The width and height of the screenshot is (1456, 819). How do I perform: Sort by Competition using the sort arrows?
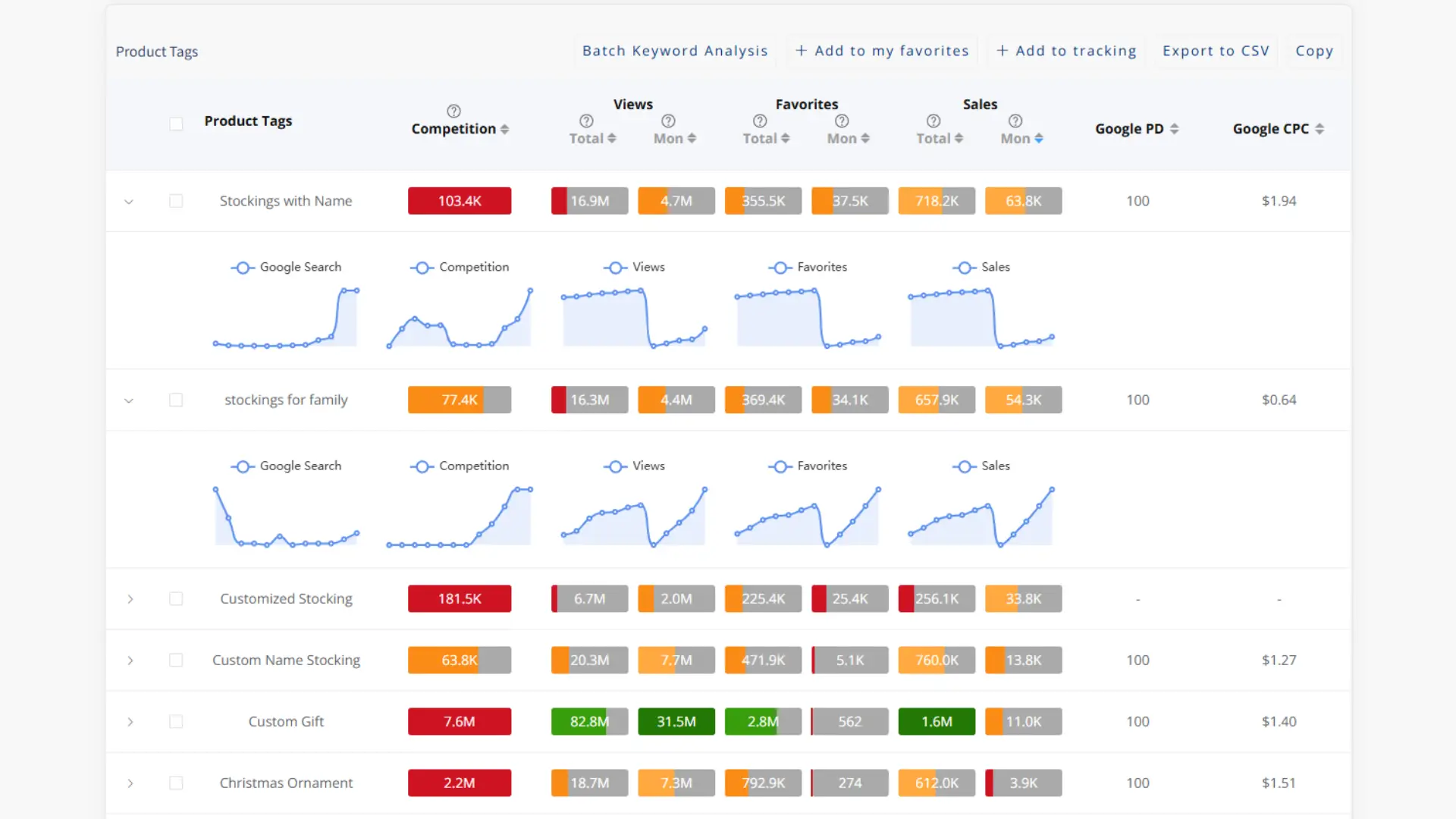pos(504,130)
